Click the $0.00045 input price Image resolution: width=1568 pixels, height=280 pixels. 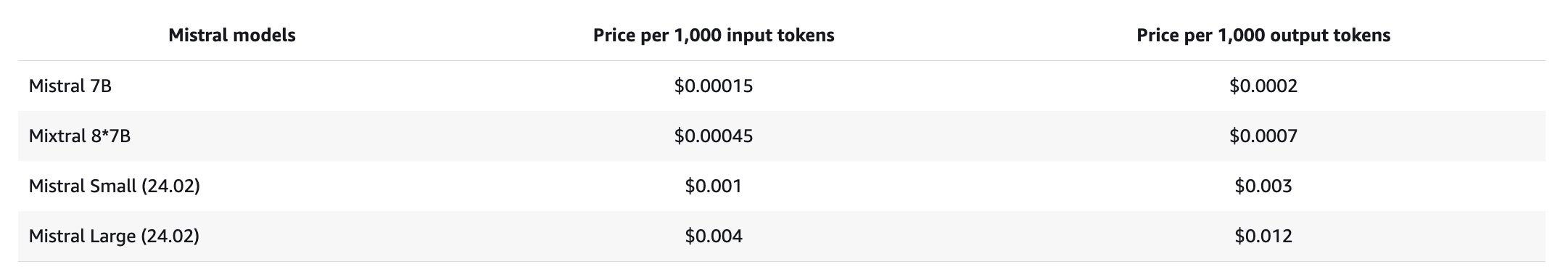[x=714, y=136]
